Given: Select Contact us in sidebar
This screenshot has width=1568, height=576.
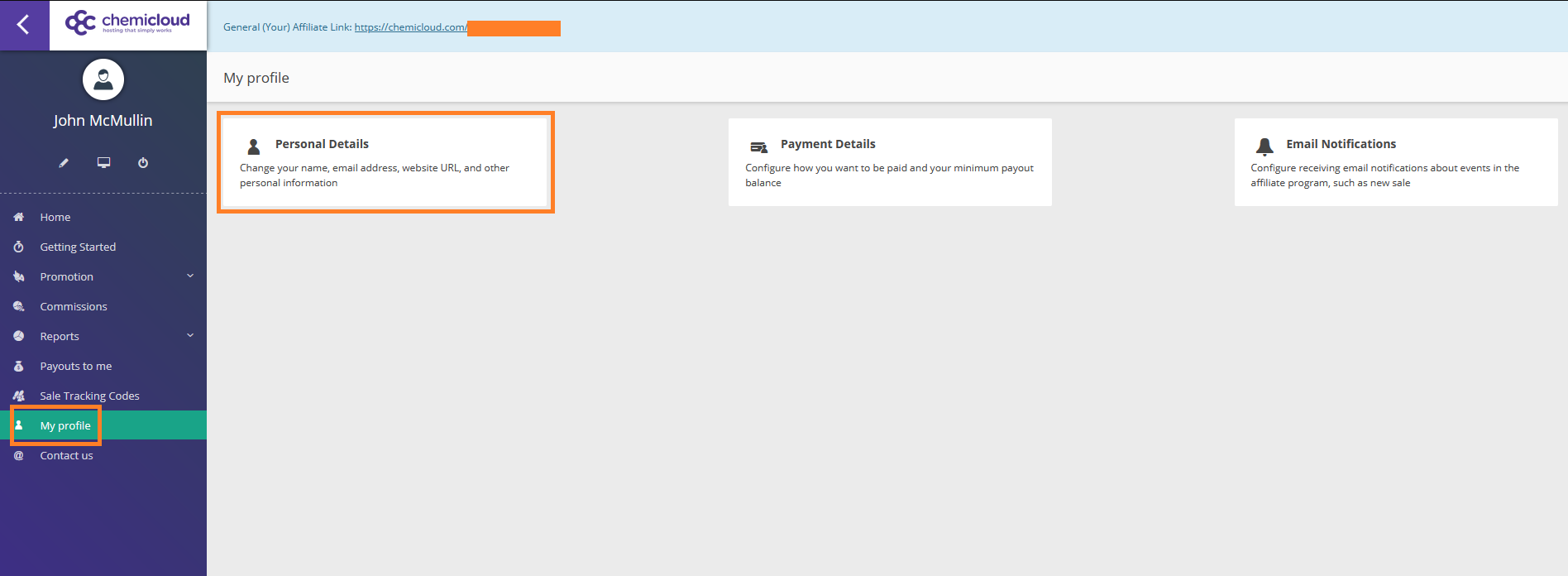Looking at the screenshot, I should coord(66,455).
